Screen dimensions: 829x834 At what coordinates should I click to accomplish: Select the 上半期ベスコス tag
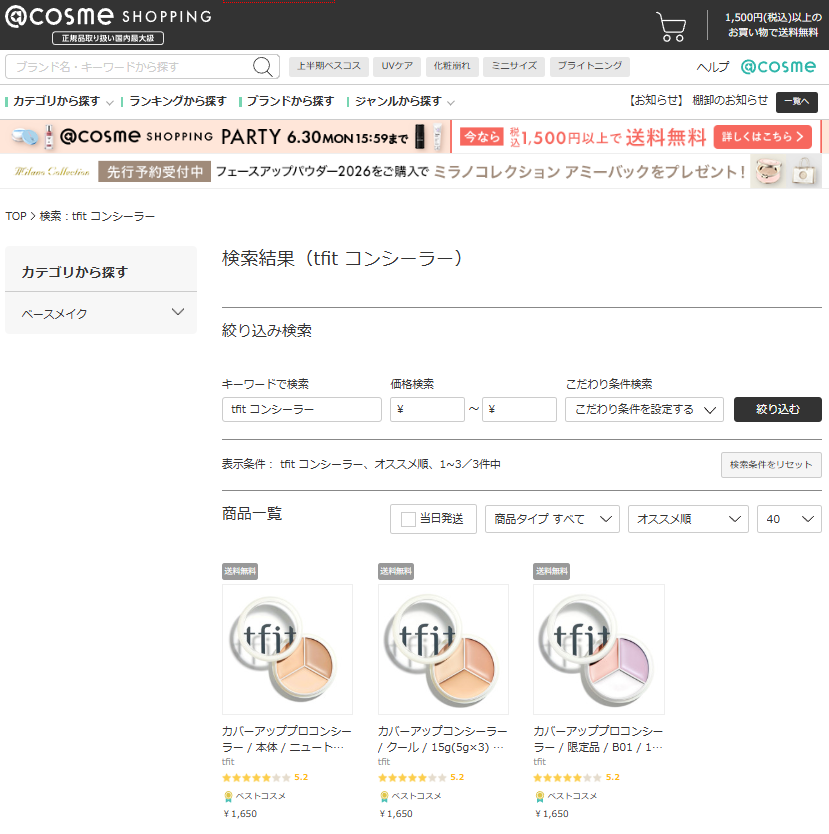click(x=329, y=66)
